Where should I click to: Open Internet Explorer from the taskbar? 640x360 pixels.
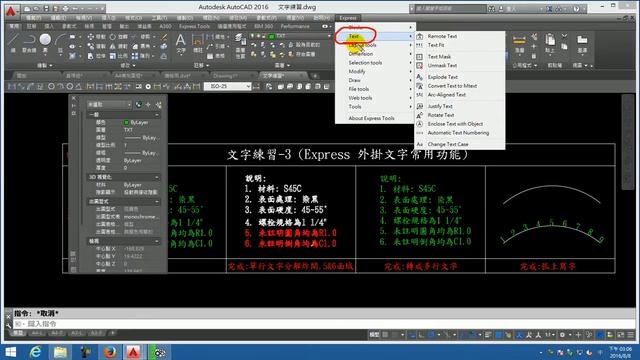pos(36,351)
